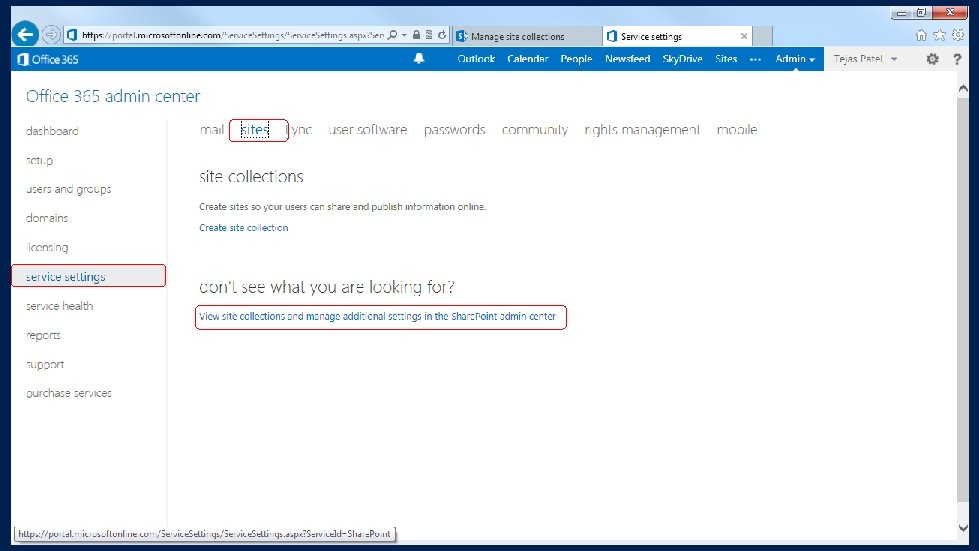979x551 pixels.
Task: Open reports in left navigation
Action: (x=43, y=335)
